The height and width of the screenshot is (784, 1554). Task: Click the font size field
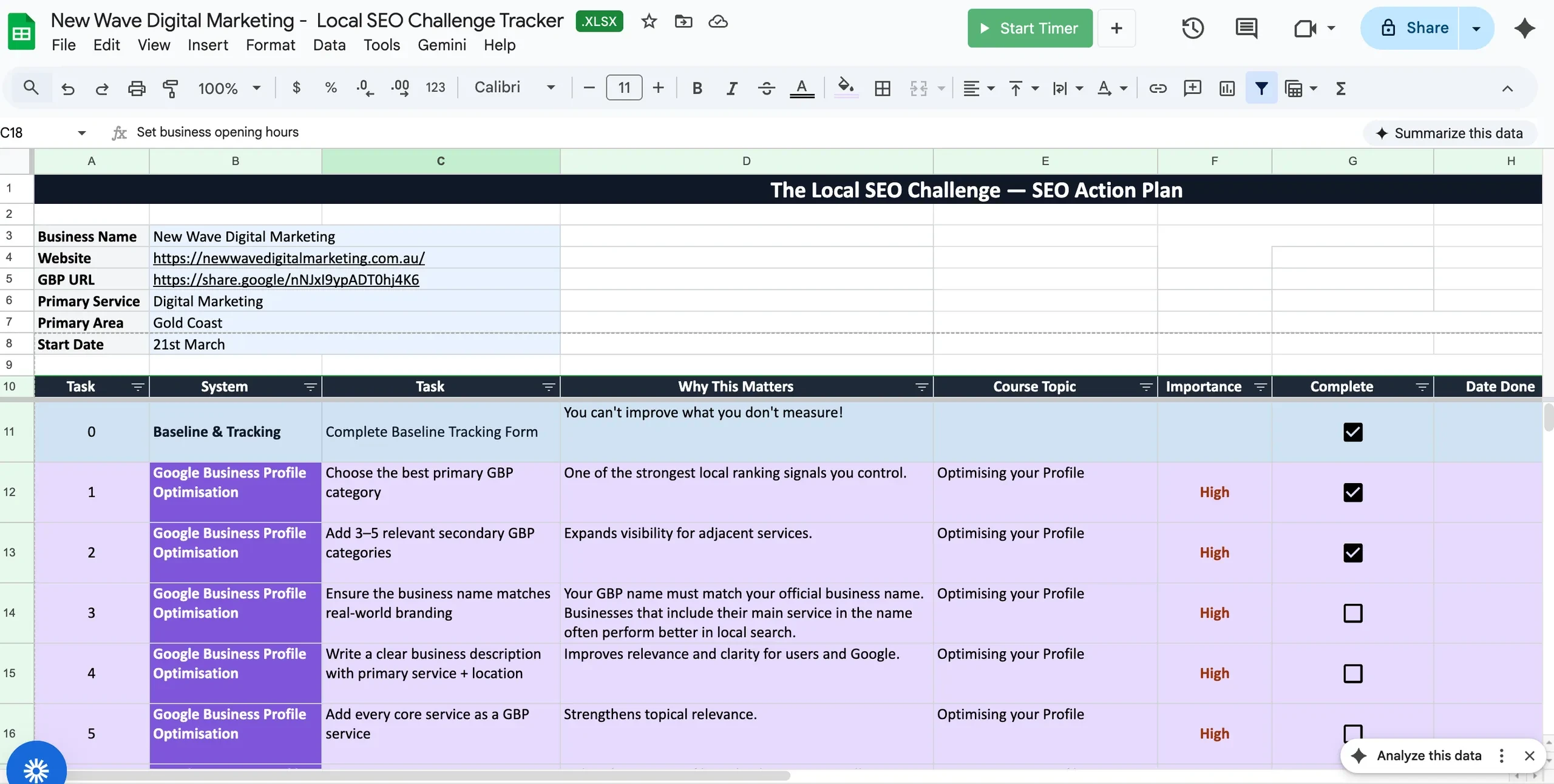(624, 88)
